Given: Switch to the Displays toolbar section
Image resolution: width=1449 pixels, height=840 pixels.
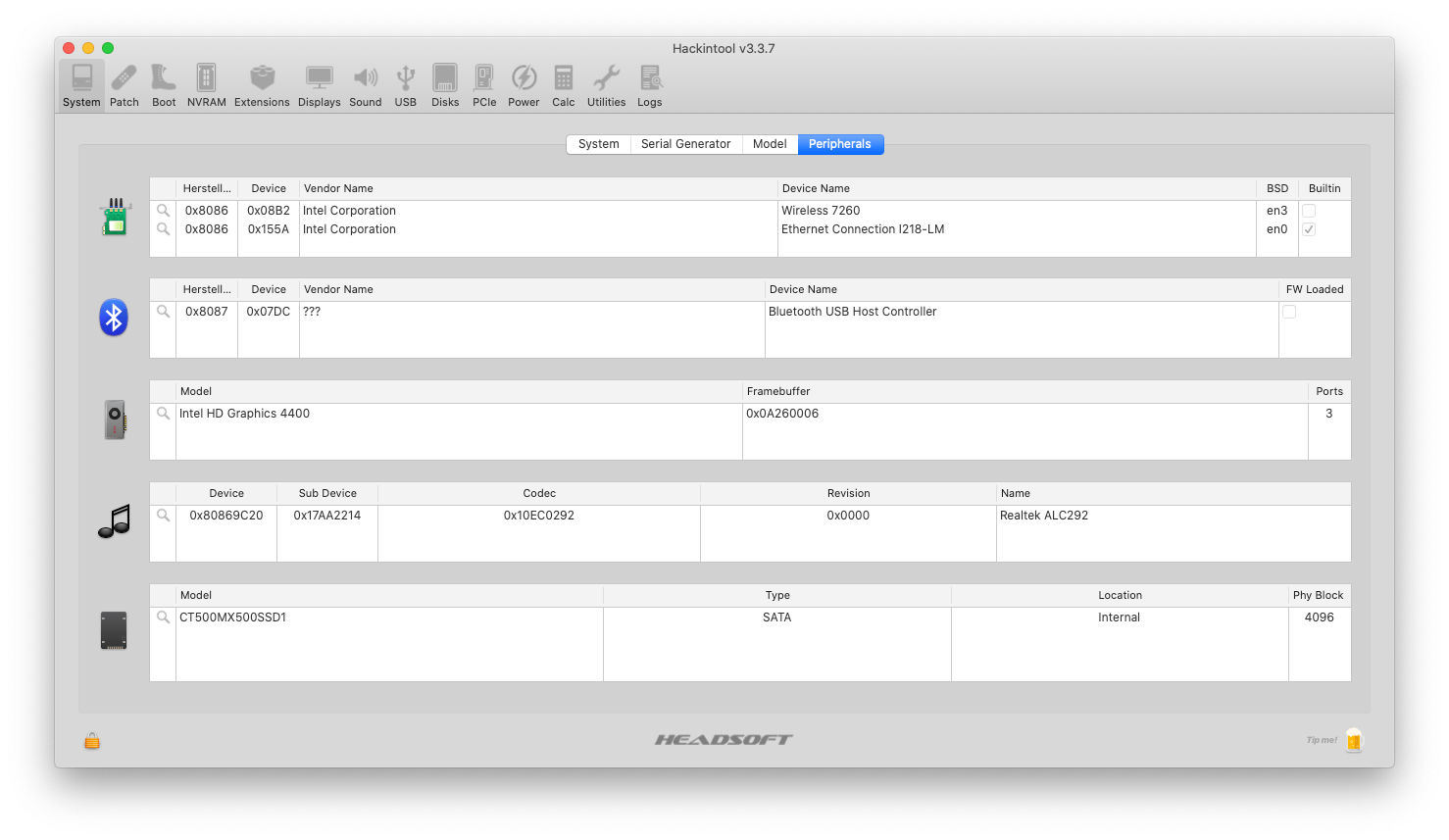Looking at the screenshot, I should pyautogui.click(x=319, y=85).
